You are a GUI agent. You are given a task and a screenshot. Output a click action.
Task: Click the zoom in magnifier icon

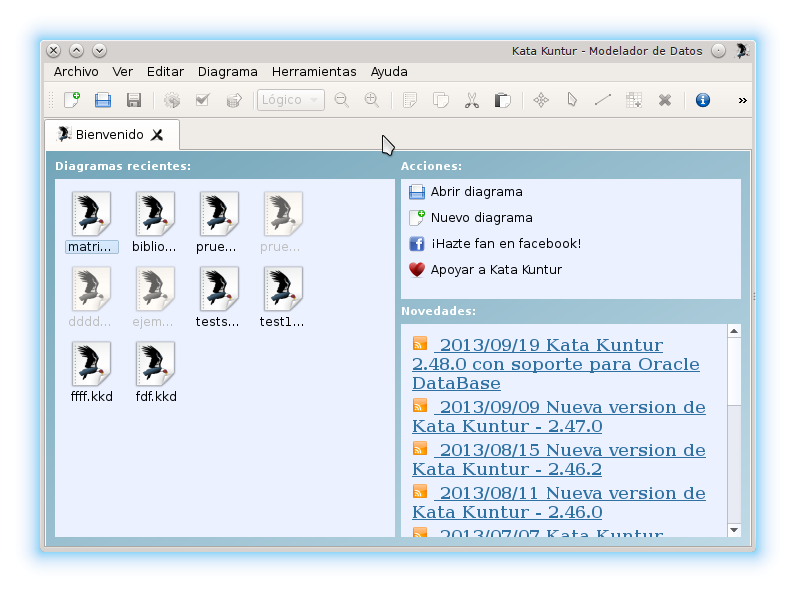[372, 100]
